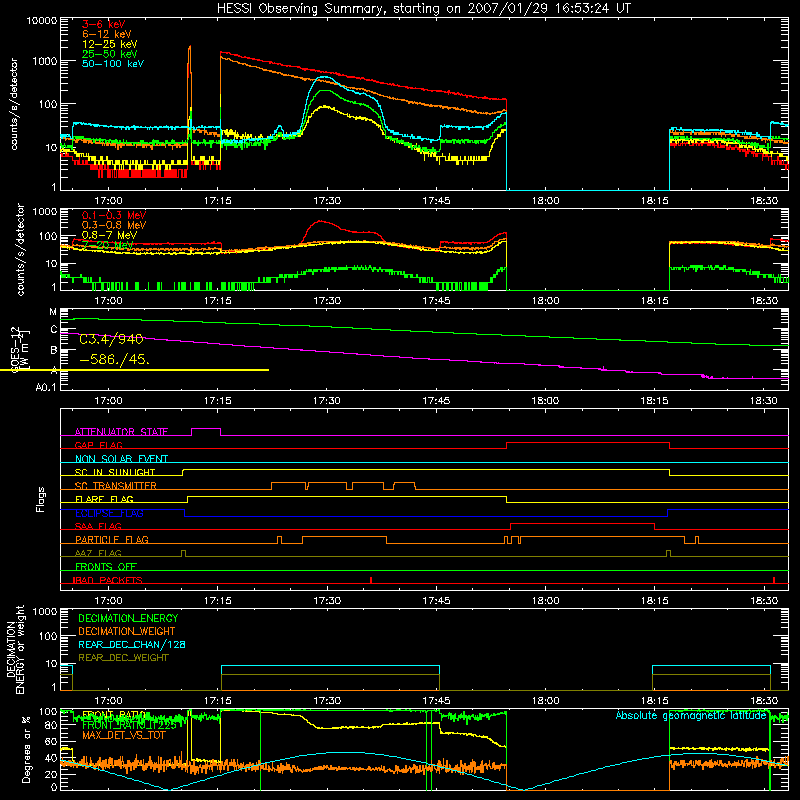This screenshot has height=800, width=800.
Task: Select the GAP_FLAG label
Action: (98, 445)
